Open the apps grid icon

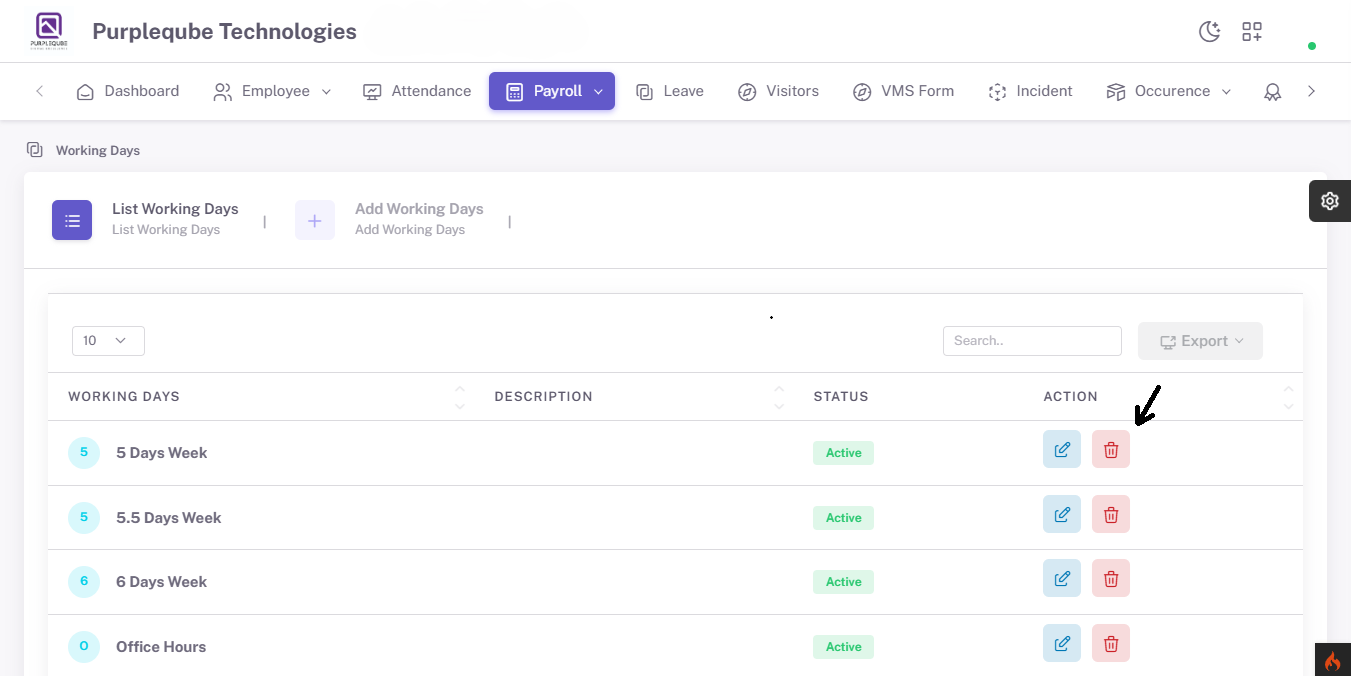click(x=1252, y=32)
